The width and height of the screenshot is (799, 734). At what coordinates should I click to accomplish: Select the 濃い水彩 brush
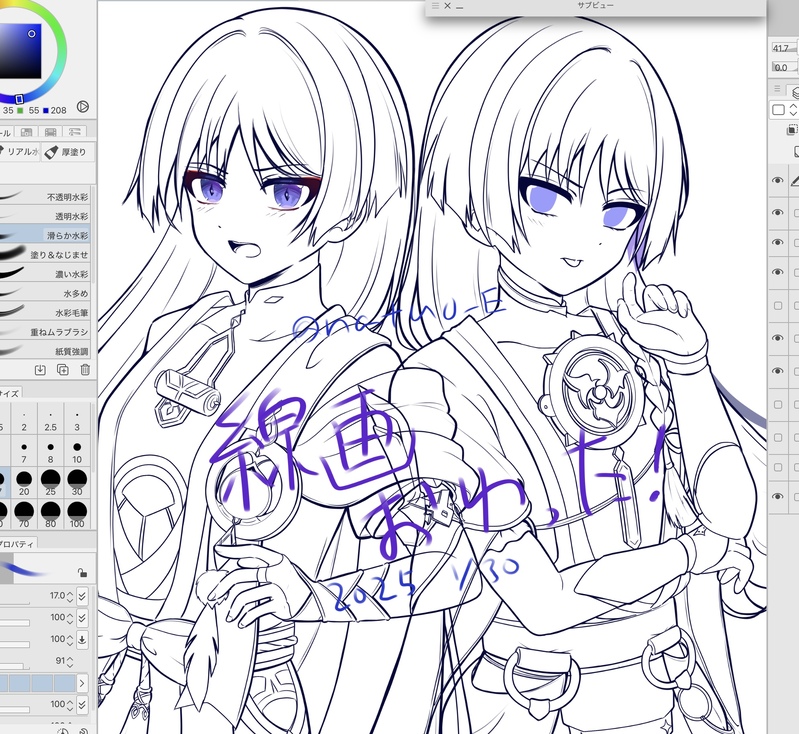[45, 274]
